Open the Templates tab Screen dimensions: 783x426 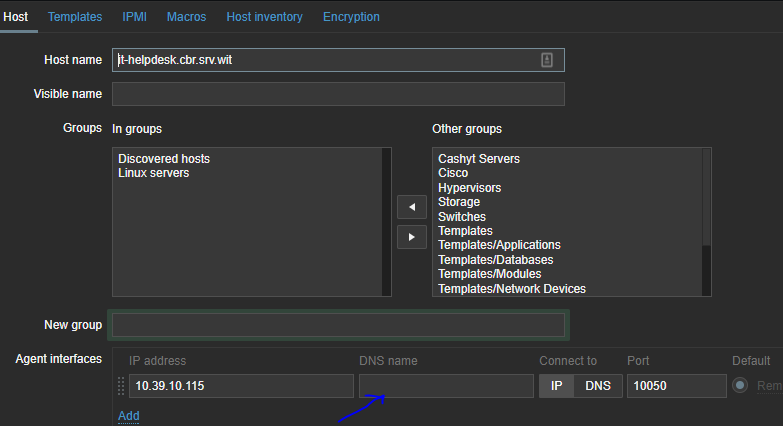[x=75, y=16]
